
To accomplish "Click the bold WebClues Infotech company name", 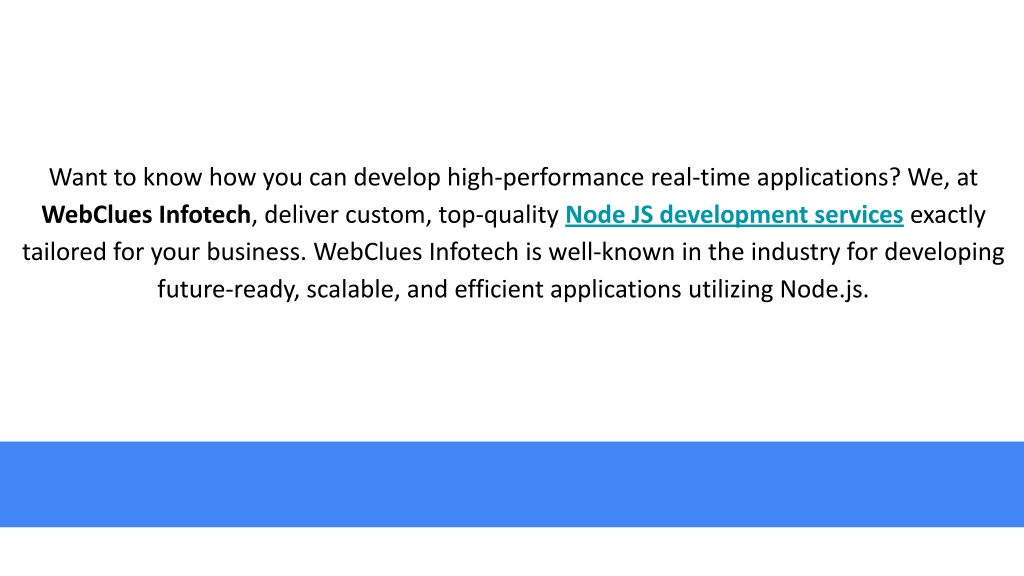I will click(x=146, y=215).
